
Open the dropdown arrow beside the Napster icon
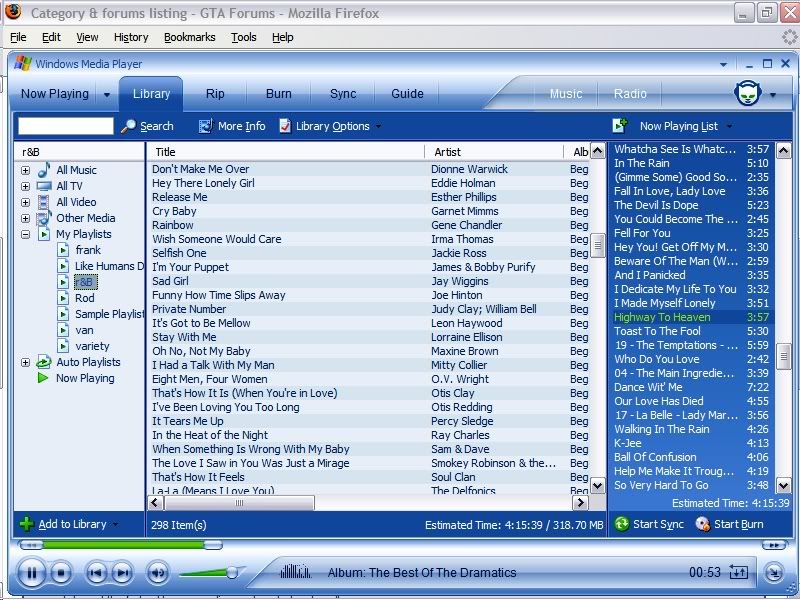[x=773, y=94]
